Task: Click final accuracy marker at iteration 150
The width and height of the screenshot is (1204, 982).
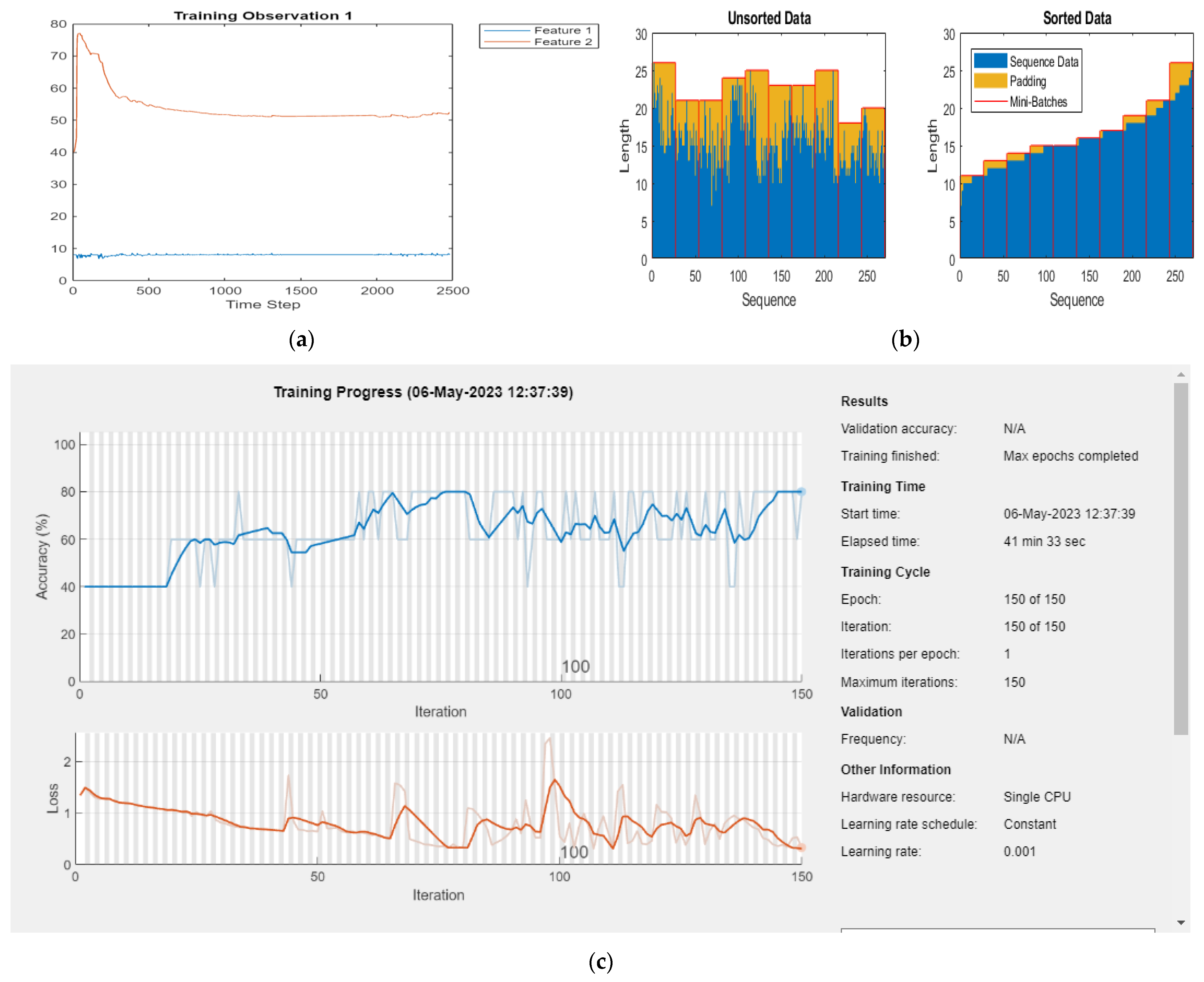Action: (801, 492)
